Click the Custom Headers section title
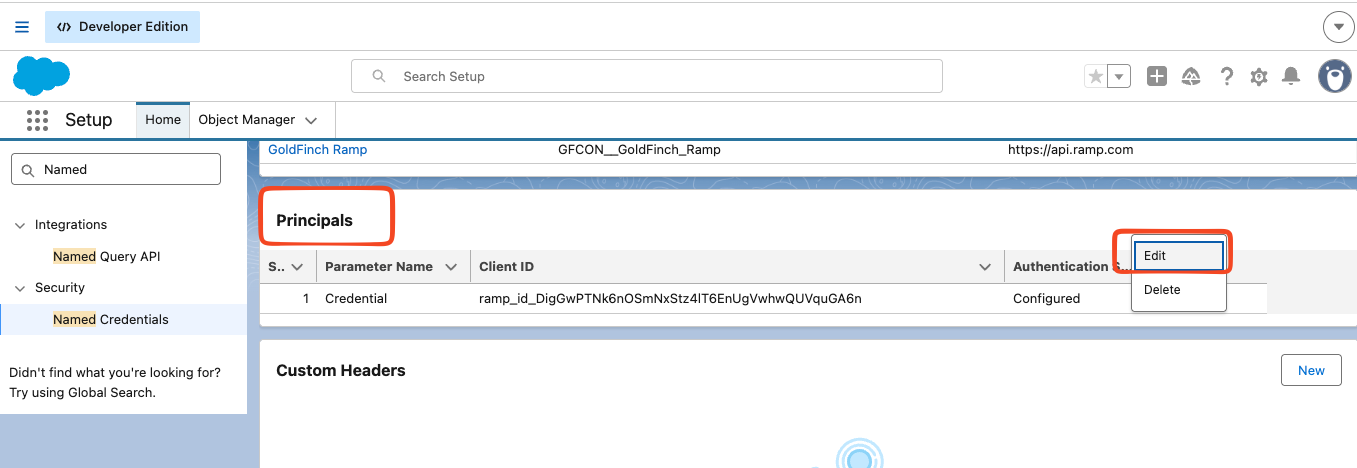The width and height of the screenshot is (1357, 468). pyautogui.click(x=341, y=370)
